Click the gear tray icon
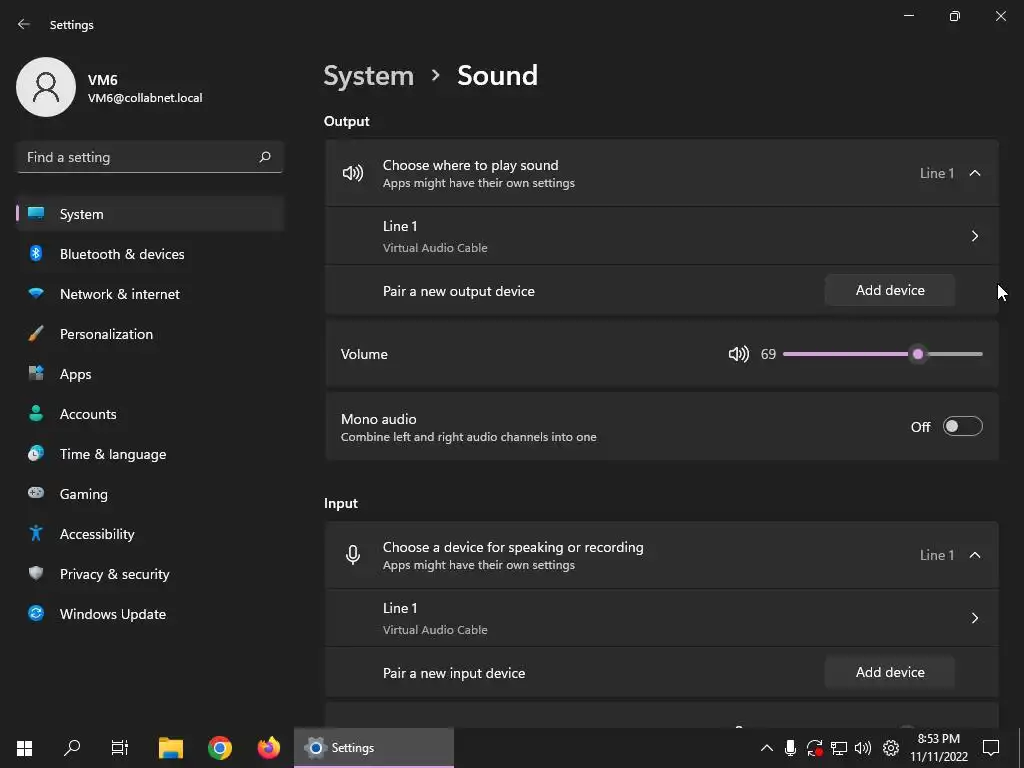Viewport: 1024px width, 768px height. pyautogui.click(x=891, y=748)
